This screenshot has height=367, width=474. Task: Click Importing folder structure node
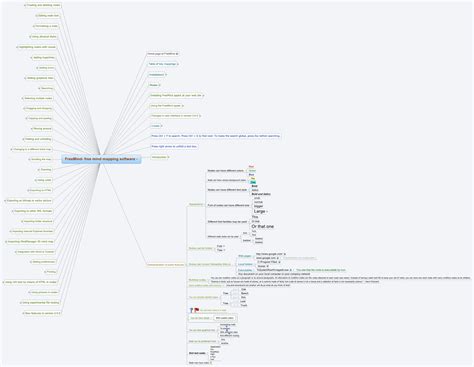pos(38,221)
